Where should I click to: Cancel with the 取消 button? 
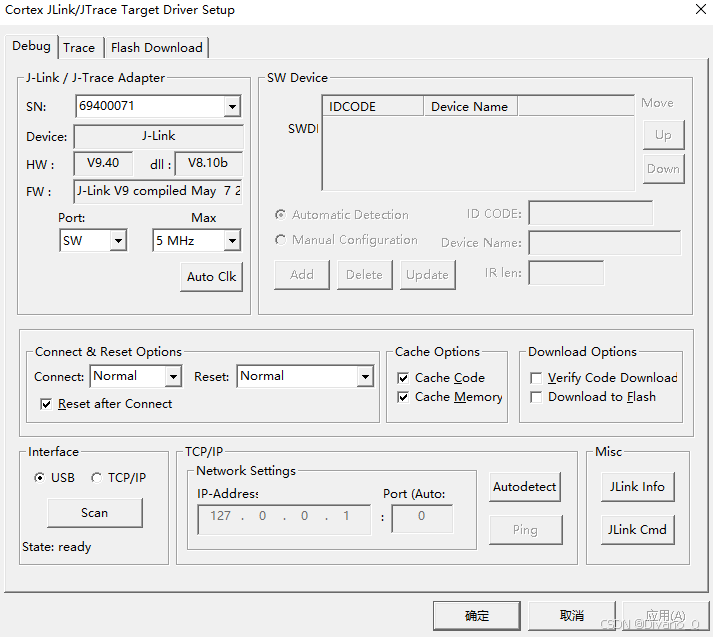(572, 616)
